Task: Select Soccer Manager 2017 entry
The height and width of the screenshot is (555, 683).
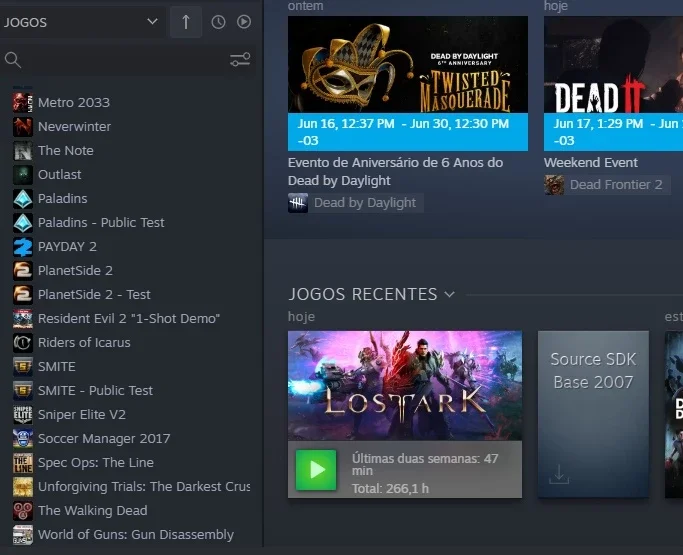Action: [x=104, y=438]
